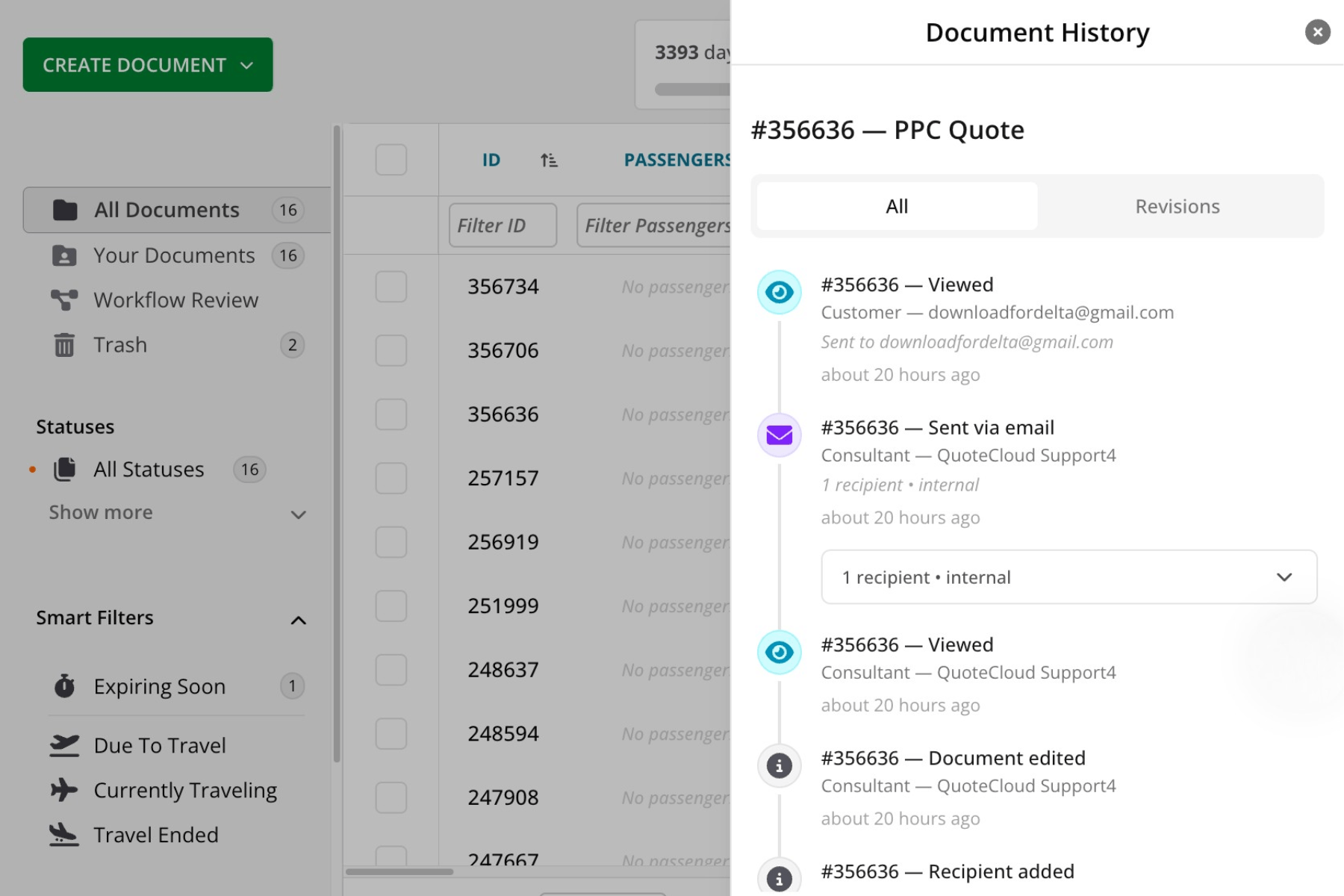This screenshot has width=1344, height=896.
Task: Check the box for document 356636
Action: 391,414
